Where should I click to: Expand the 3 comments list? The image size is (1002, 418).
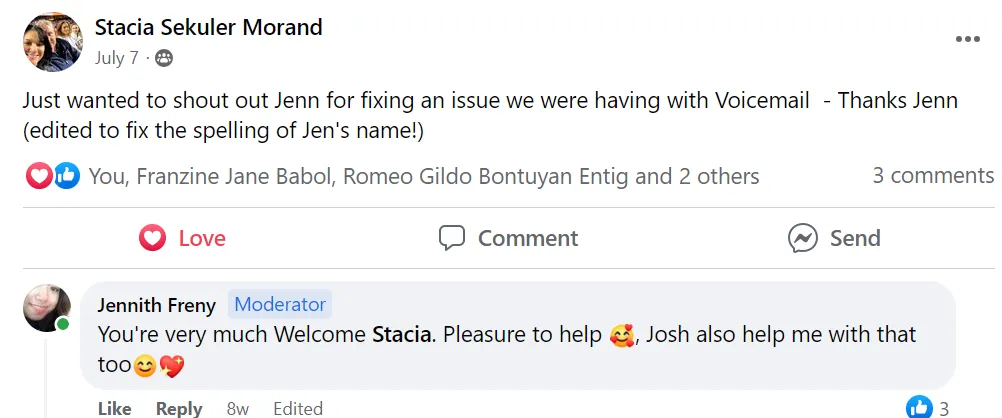pos(933,176)
